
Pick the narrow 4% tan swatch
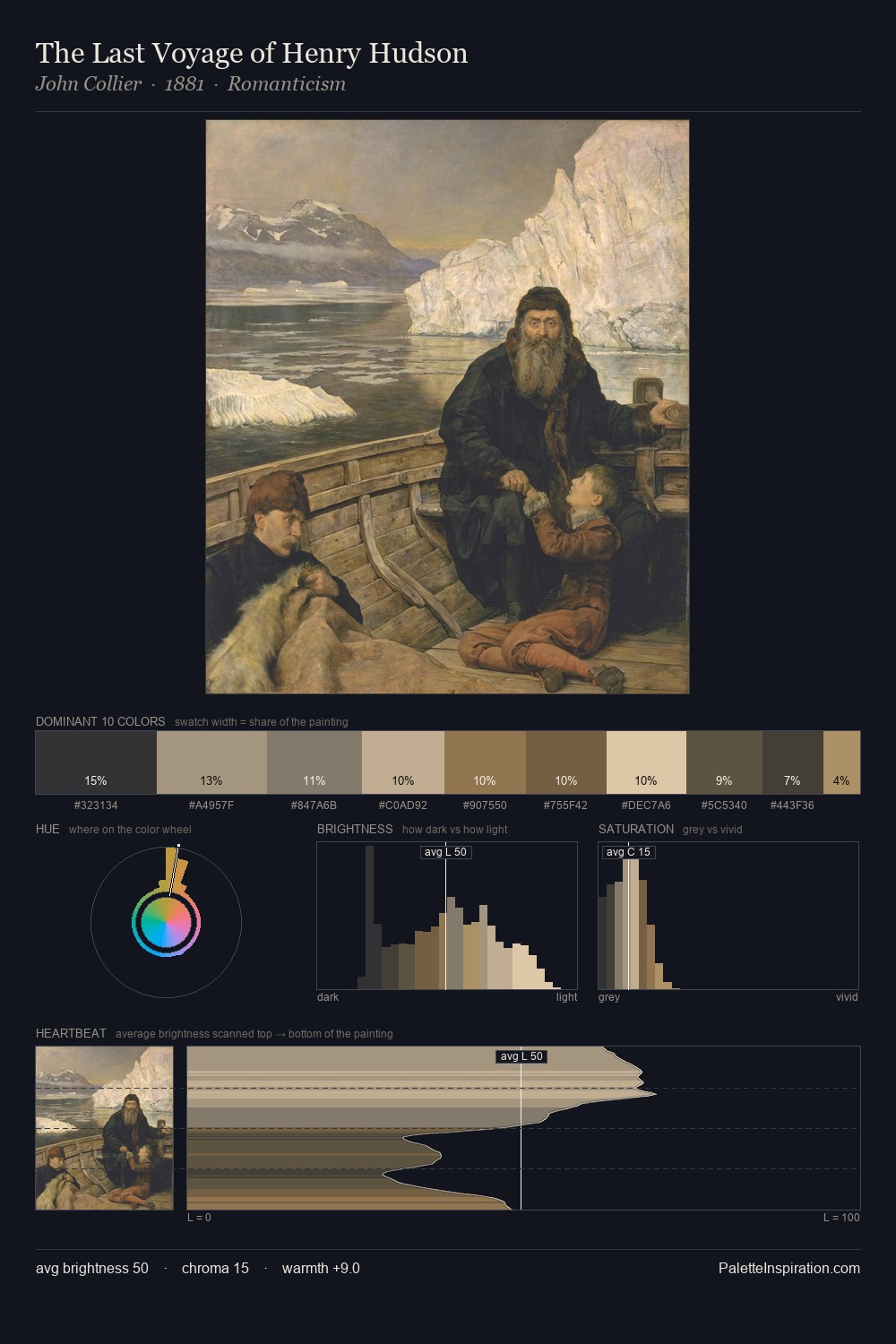coord(841,762)
